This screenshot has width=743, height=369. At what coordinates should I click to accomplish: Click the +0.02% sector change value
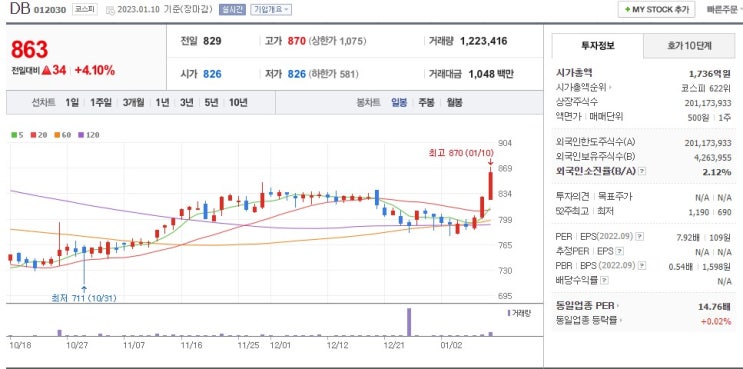click(x=716, y=321)
